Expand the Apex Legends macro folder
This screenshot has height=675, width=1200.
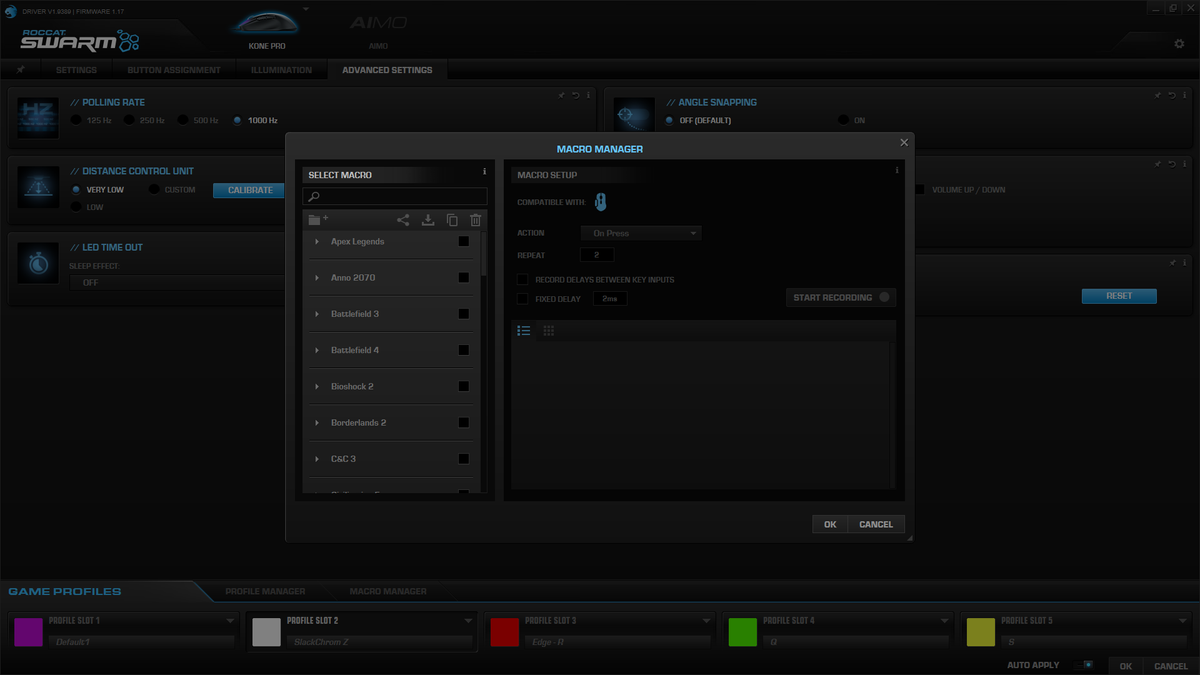point(317,241)
